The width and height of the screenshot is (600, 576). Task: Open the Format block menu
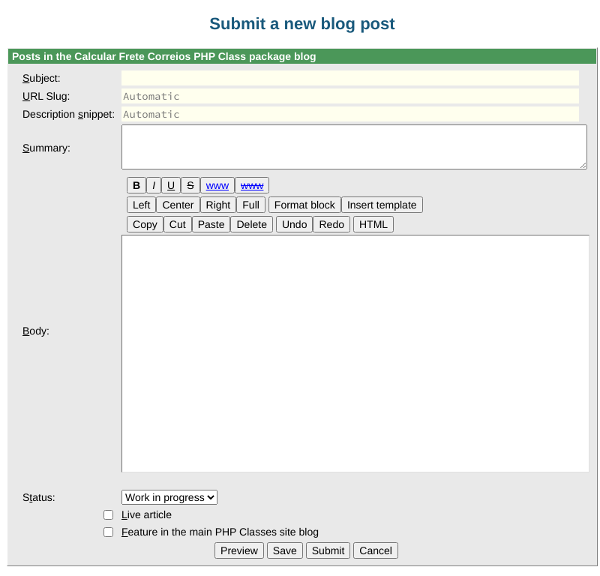tap(304, 205)
